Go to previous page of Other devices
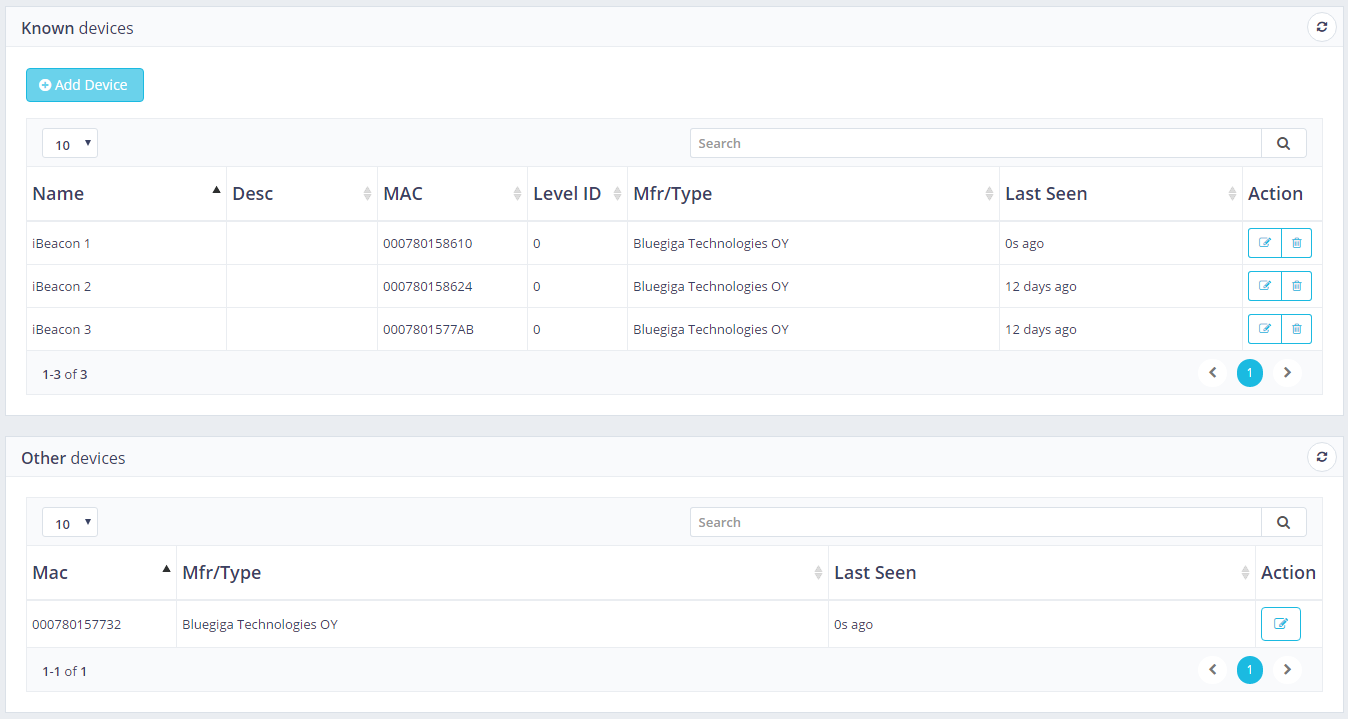 (x=1212, y=670)
